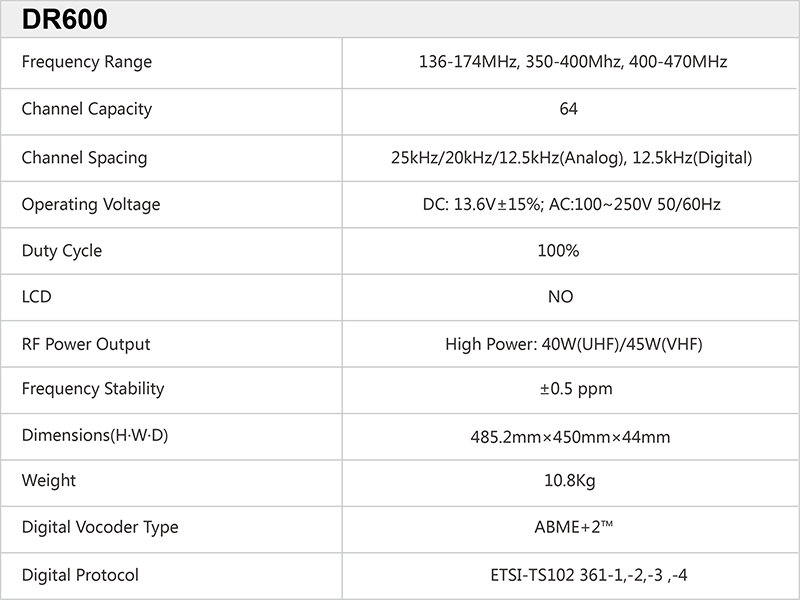This screenshot has width=800, height=600.
Task: Click the DC 13.6V operating voltage value
Action: point(571,204)
